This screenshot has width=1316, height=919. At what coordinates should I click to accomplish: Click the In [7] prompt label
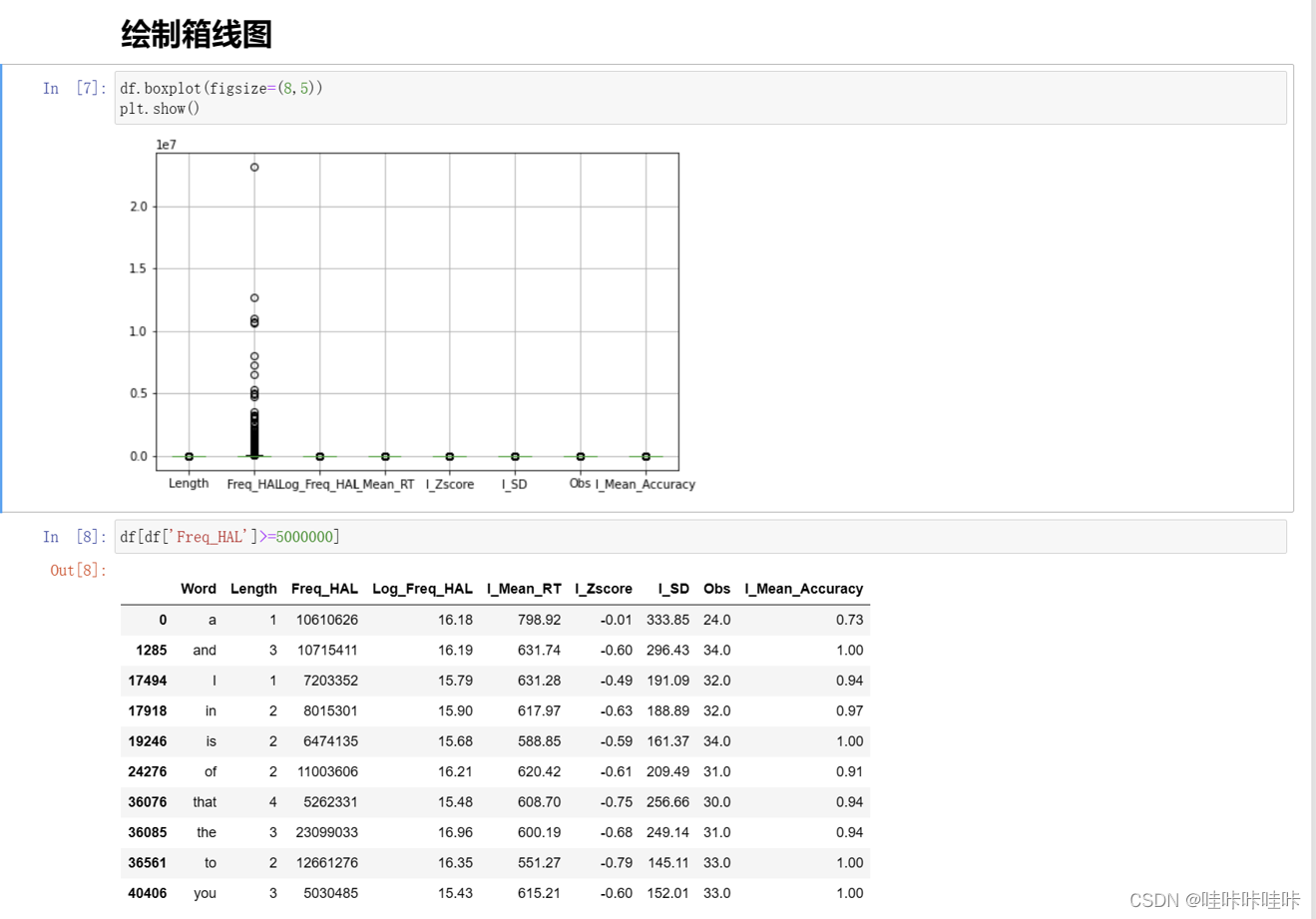(75, 89)
